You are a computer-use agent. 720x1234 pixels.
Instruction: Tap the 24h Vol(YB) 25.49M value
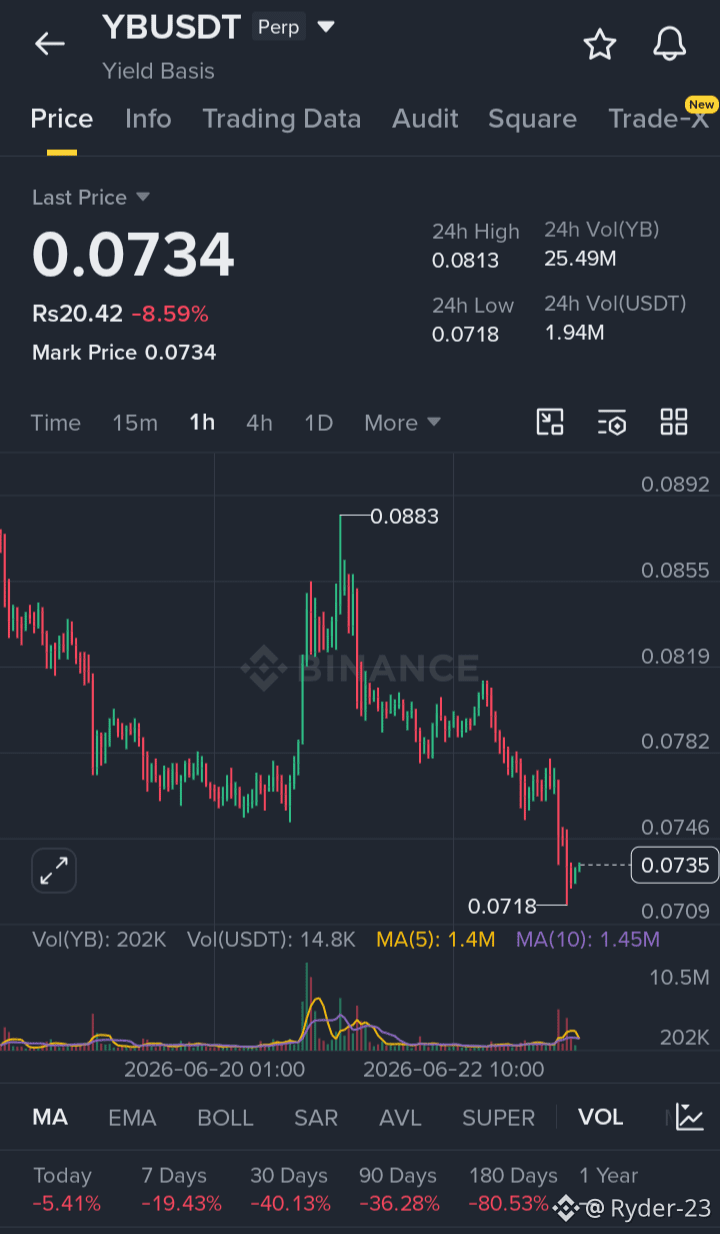[x=580, y=259]
